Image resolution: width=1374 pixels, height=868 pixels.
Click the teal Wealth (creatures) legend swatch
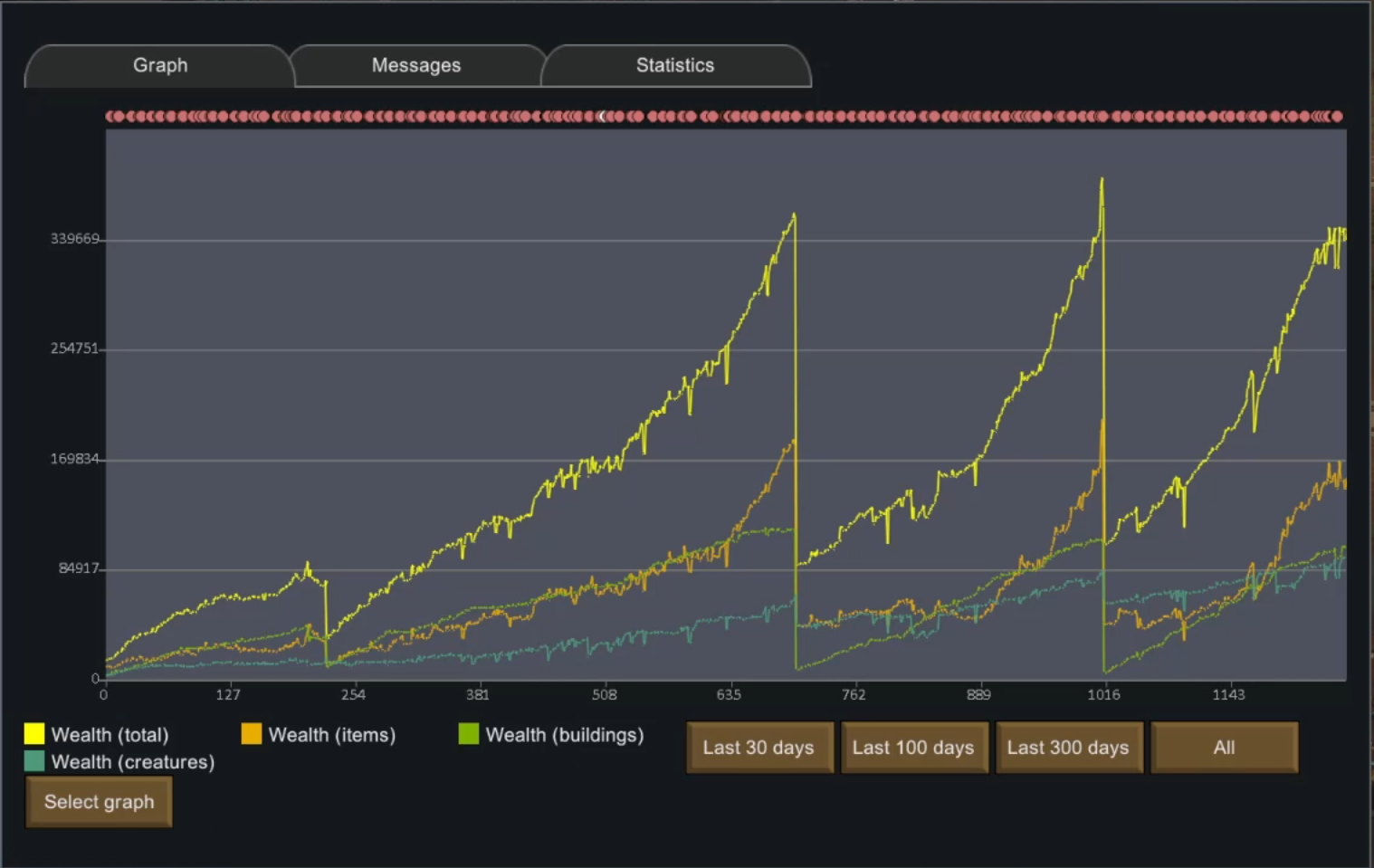[x=34, y=761]
